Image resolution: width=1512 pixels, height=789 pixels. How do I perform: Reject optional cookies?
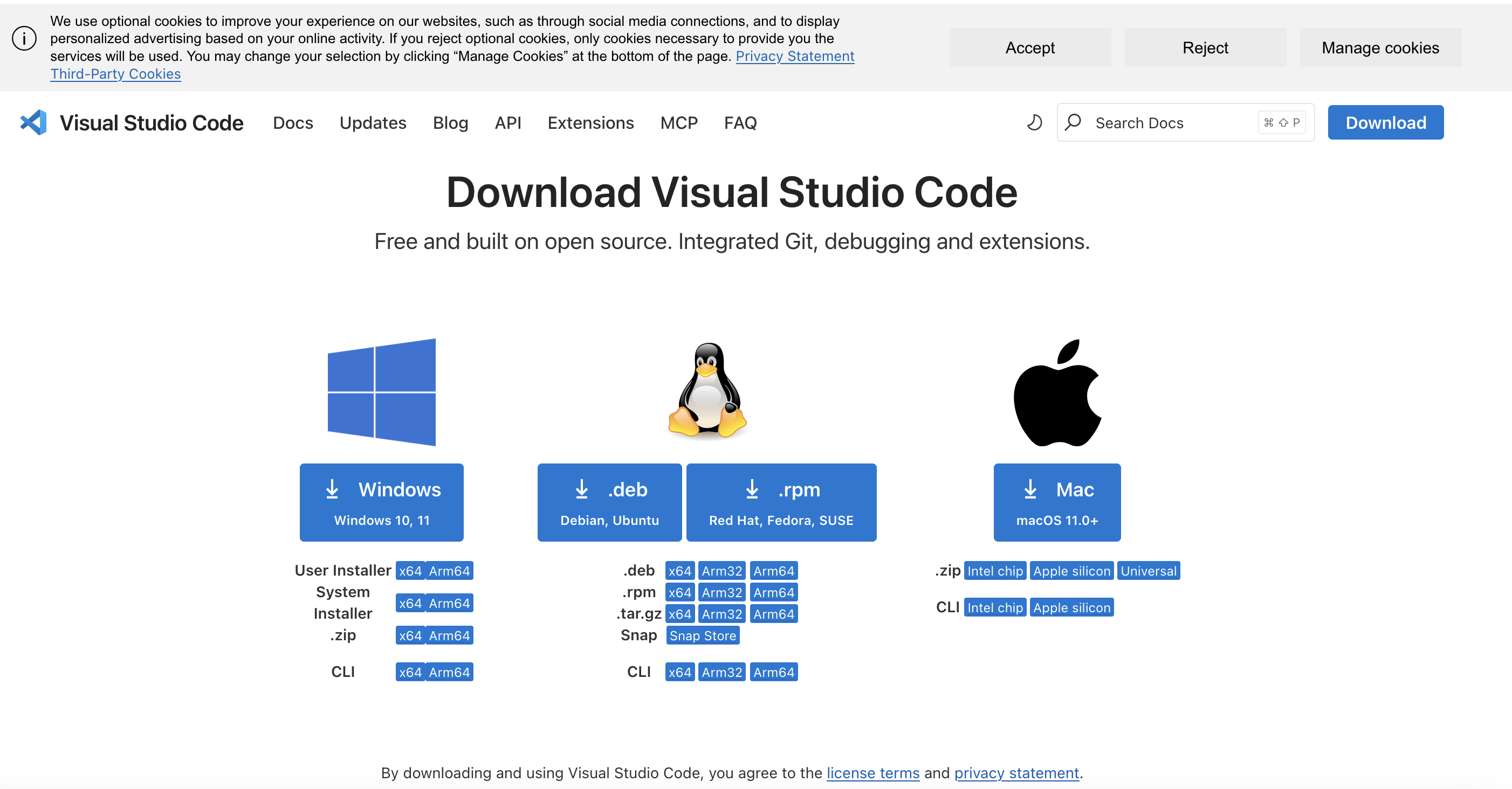(x=1205, y=47)
